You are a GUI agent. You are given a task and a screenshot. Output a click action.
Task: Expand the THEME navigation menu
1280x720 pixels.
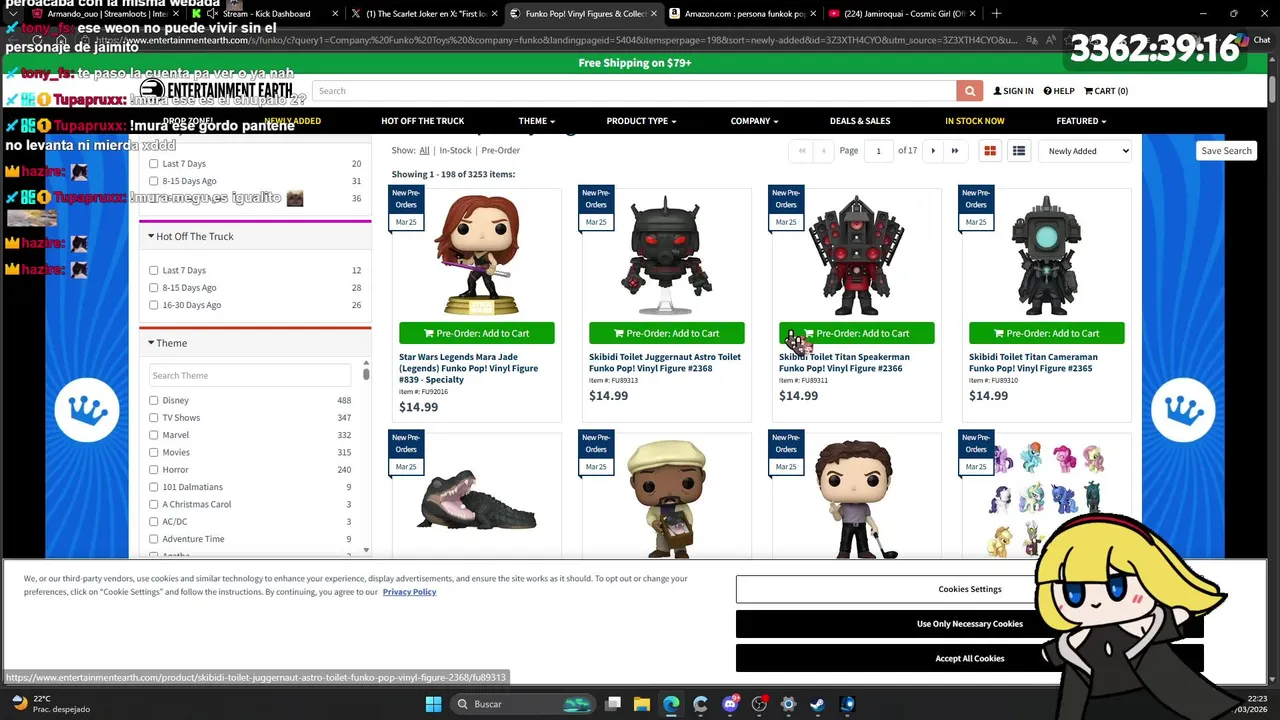point(537,121)
